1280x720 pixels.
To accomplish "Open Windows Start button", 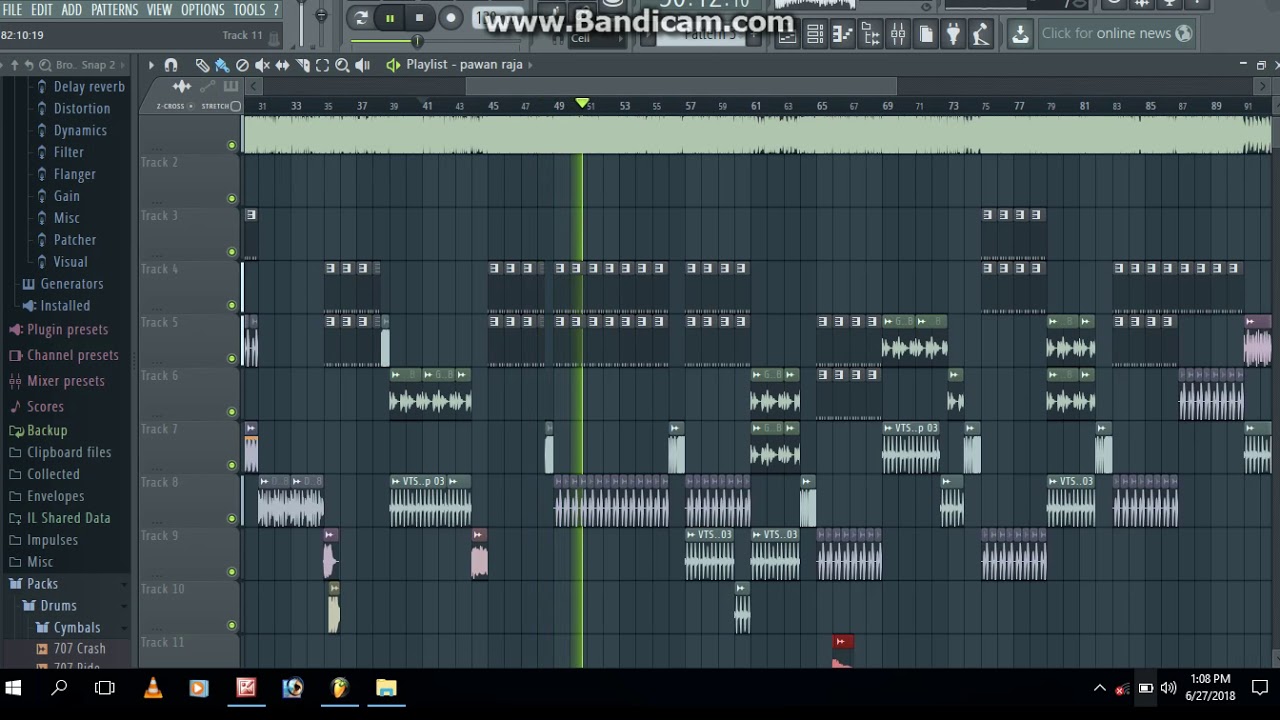I will point(13,688).
